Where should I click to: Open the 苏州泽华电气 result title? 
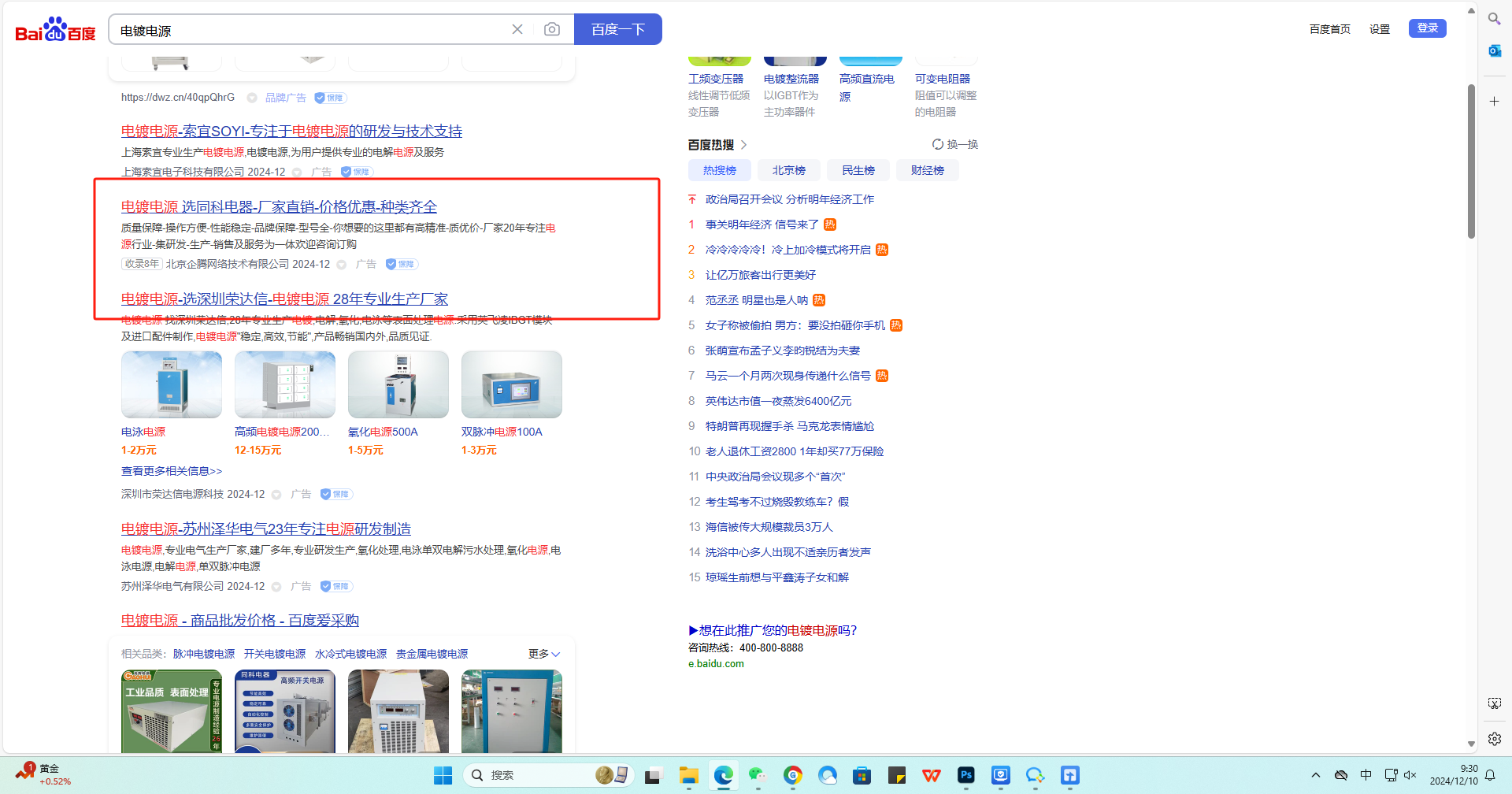click(266, 529)
